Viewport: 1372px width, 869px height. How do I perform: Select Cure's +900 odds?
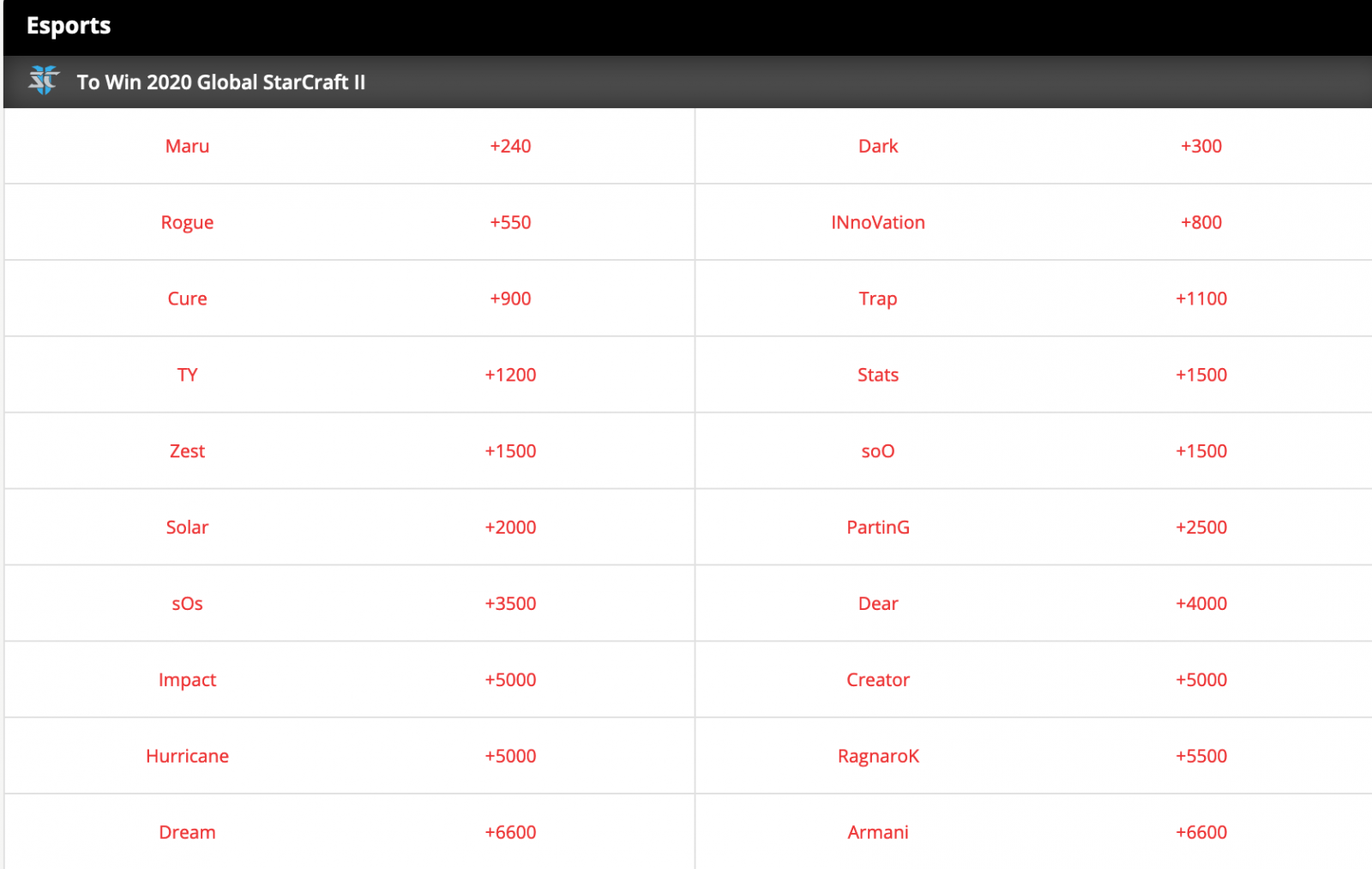pyautogui.click(x=510, y=299)
